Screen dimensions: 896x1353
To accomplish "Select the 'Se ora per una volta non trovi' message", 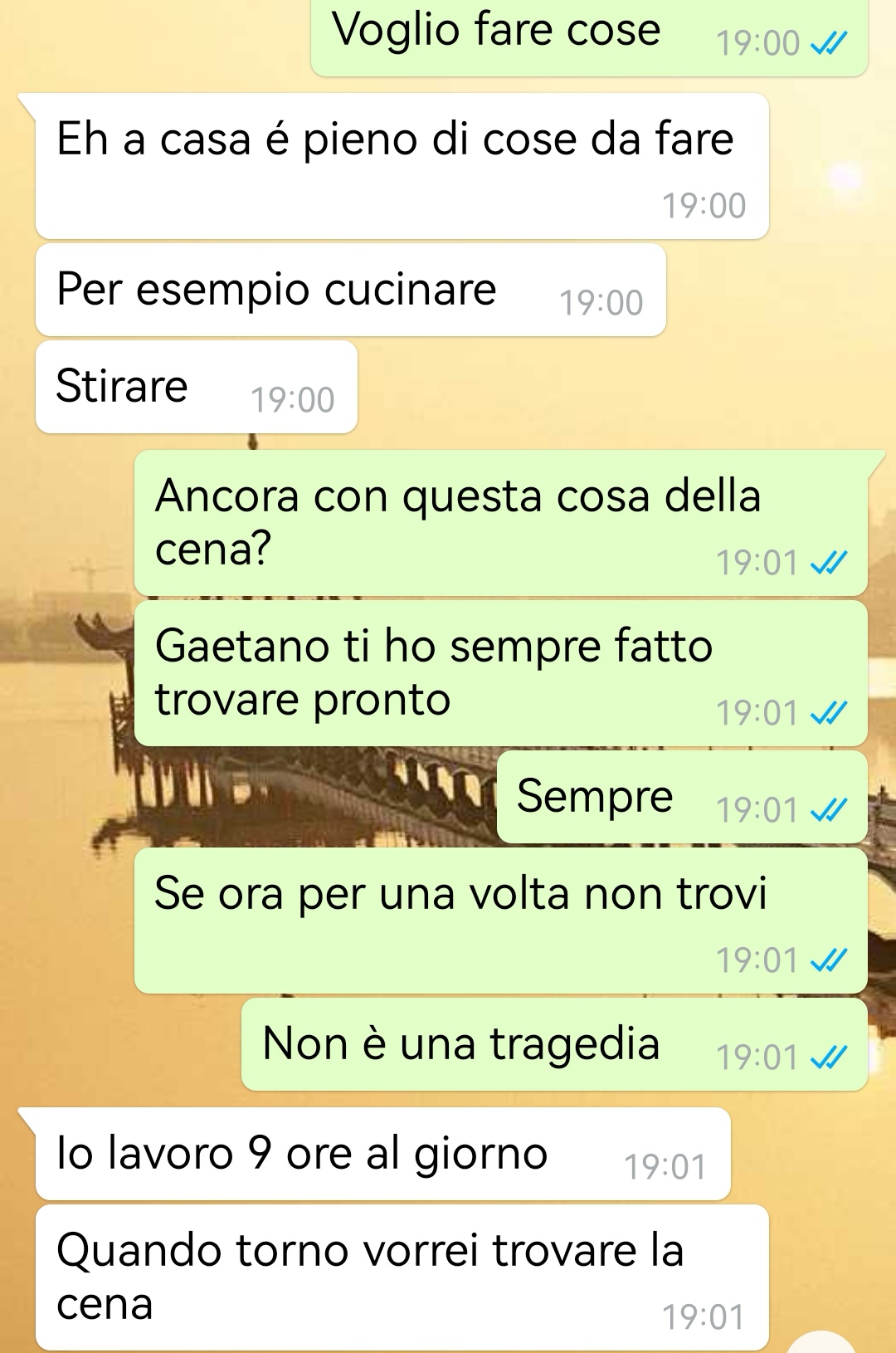I will (501, 921).
